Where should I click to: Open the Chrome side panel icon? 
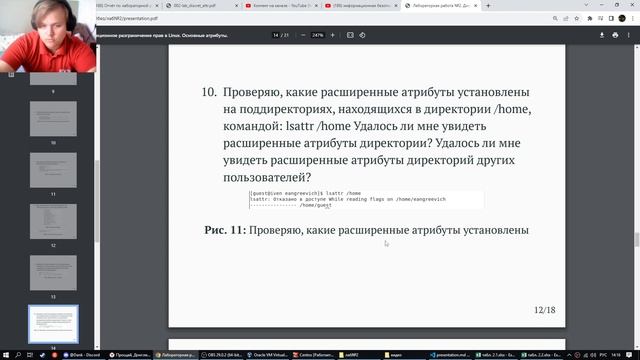tap(611, 18)
